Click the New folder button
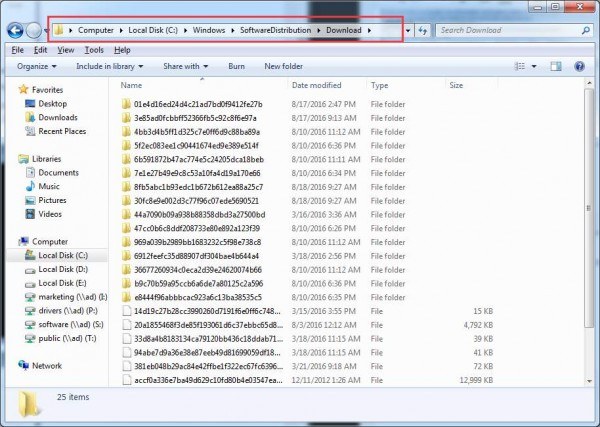 point(284,66)
